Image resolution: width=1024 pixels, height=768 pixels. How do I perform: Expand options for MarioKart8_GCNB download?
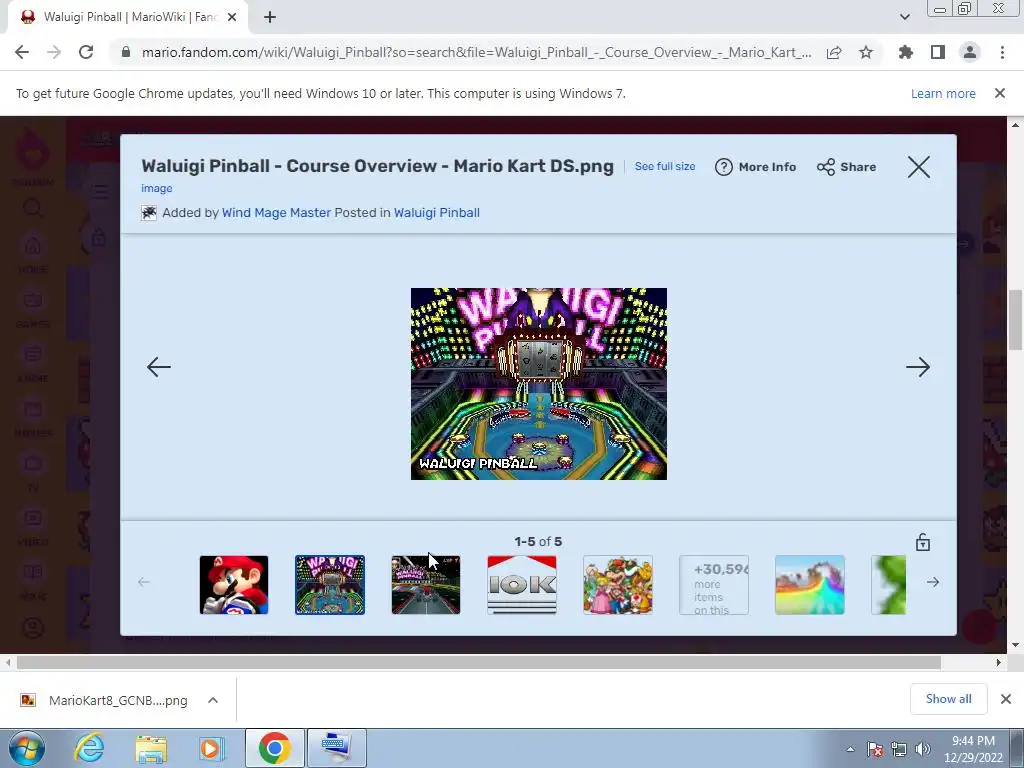coord(213,700)
